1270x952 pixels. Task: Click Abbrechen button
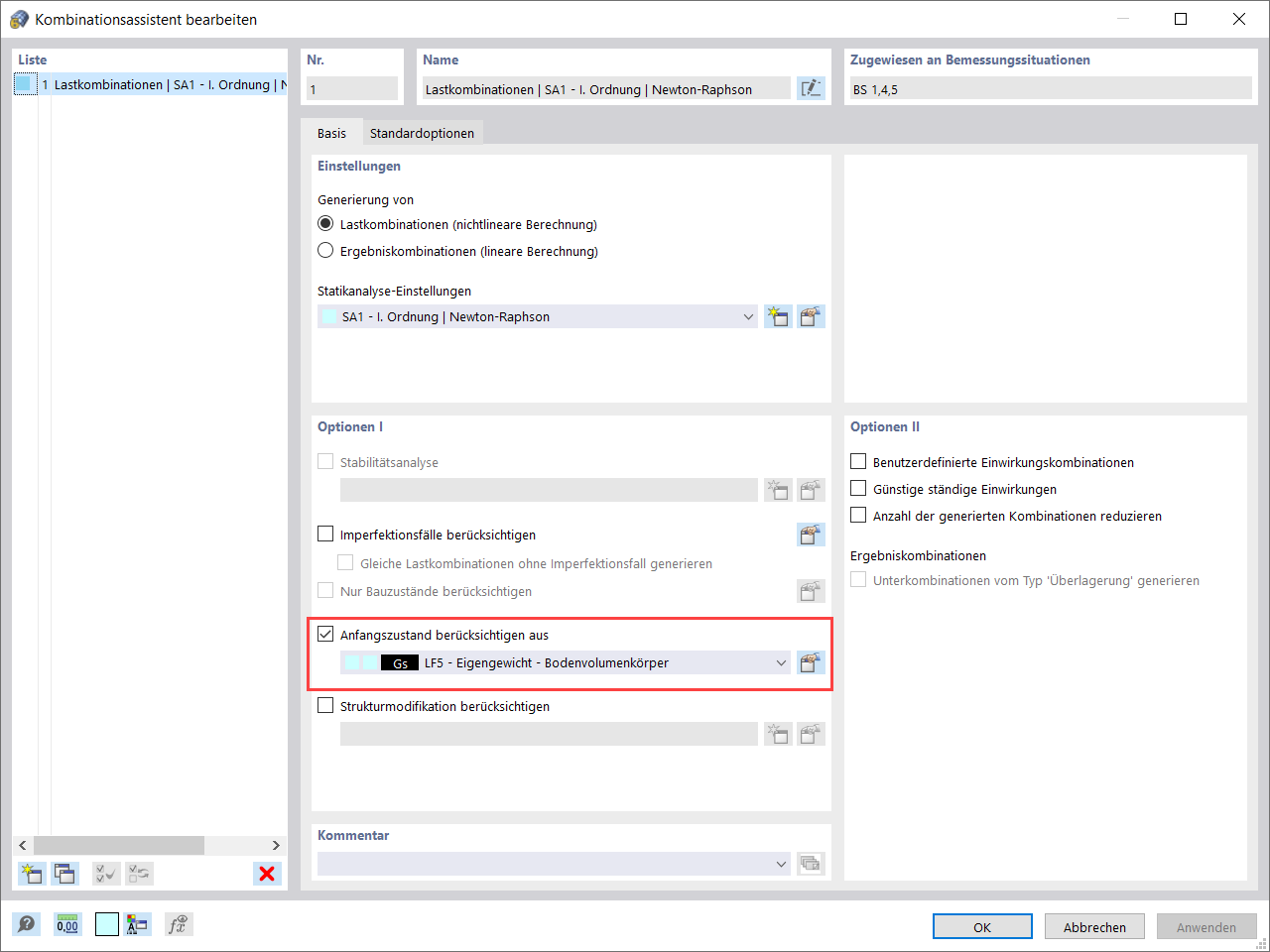coord(1094,927)
